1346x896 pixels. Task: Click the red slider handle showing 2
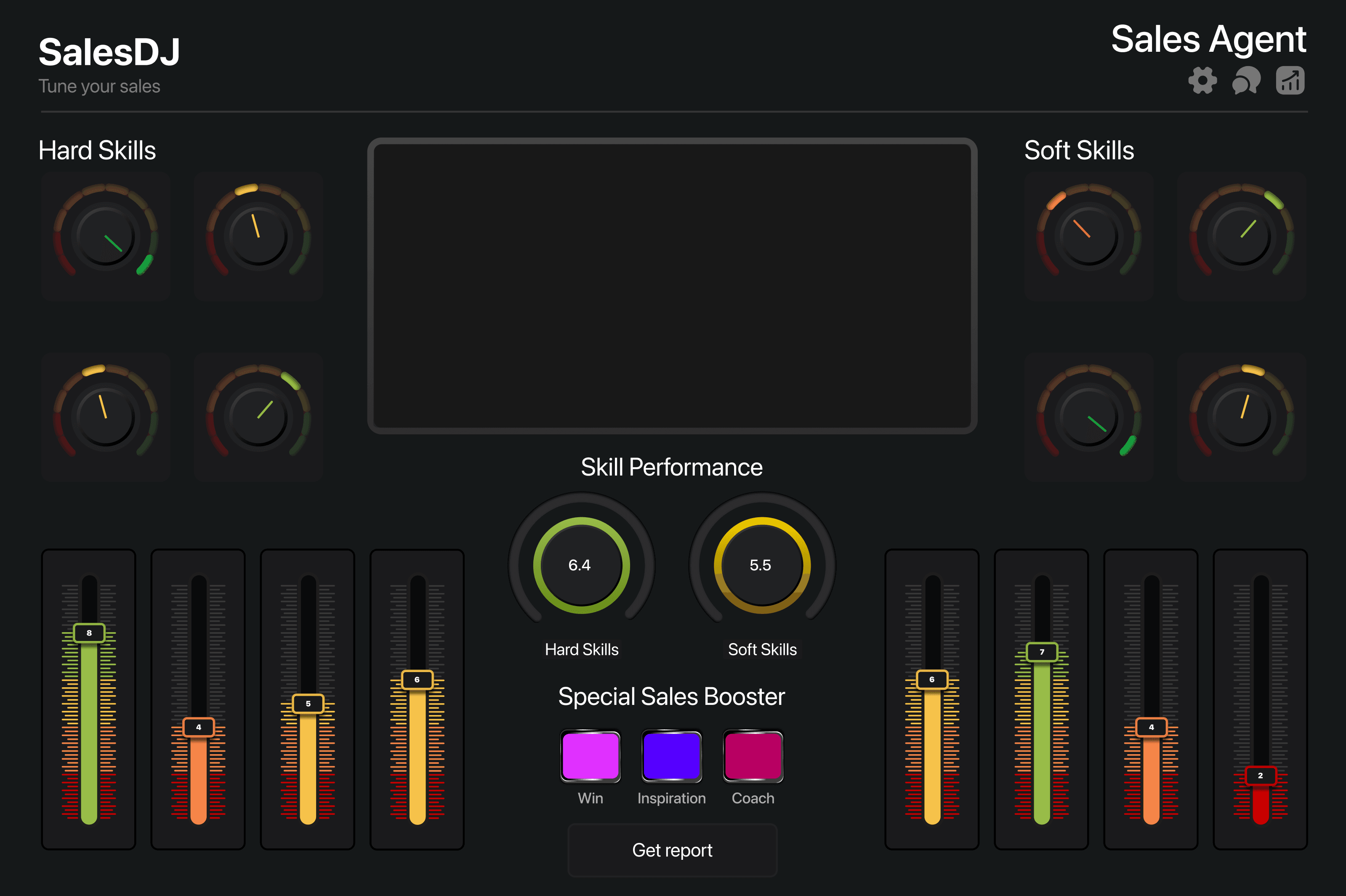pos(1260,776)
